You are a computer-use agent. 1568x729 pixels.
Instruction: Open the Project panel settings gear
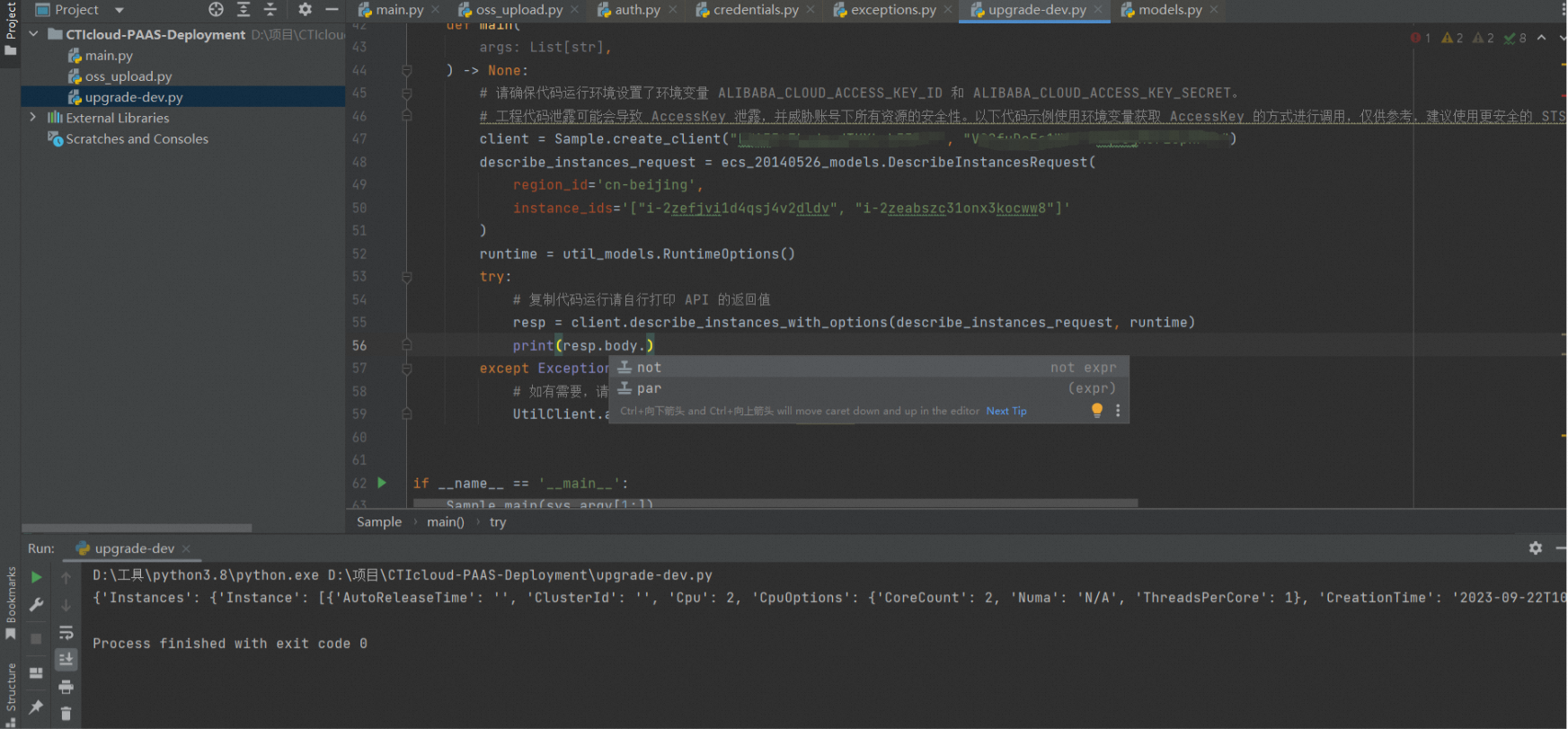[306, 10]
